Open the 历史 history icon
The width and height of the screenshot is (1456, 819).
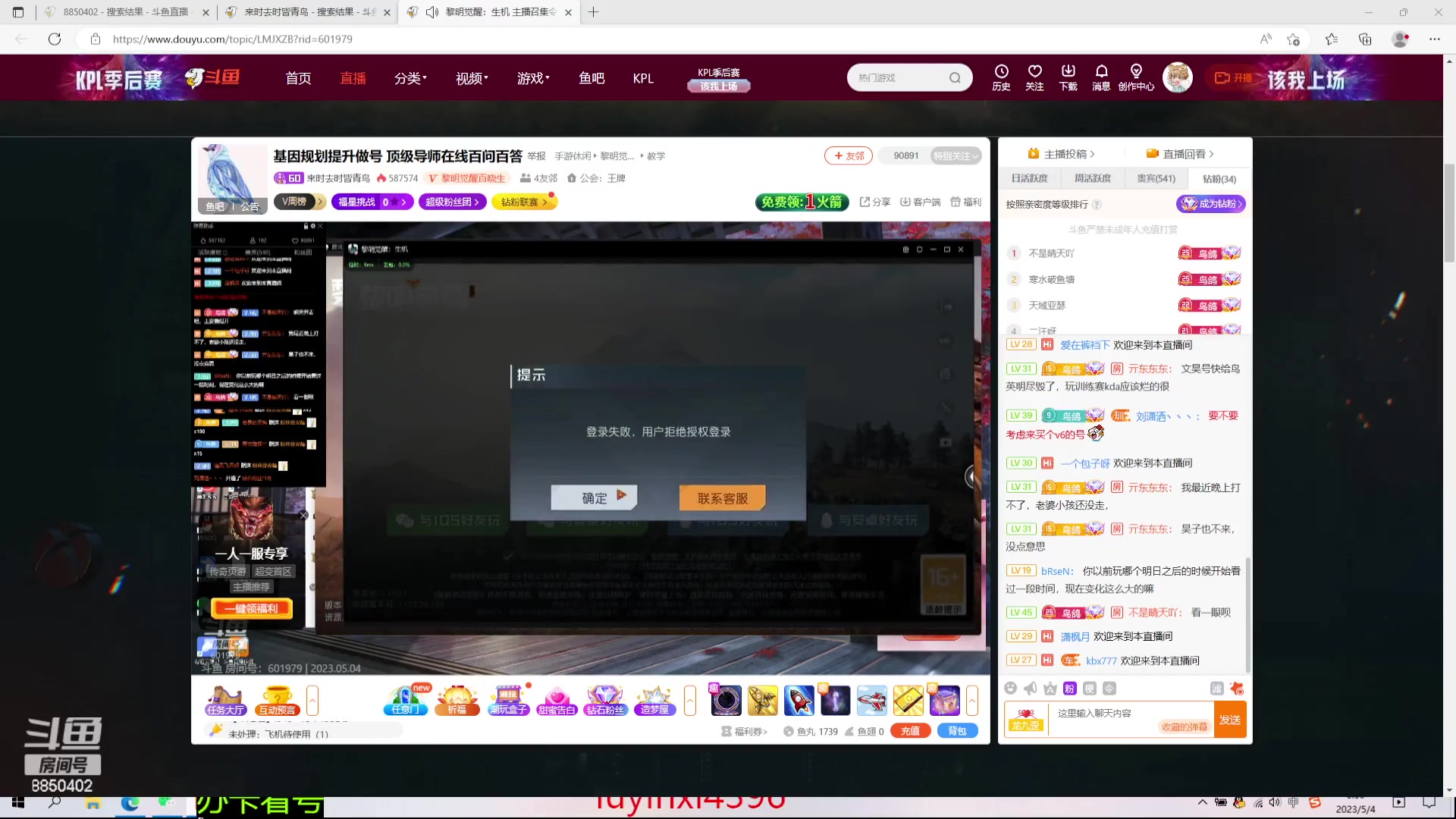pyautogui.click(x=1001, y=77)
